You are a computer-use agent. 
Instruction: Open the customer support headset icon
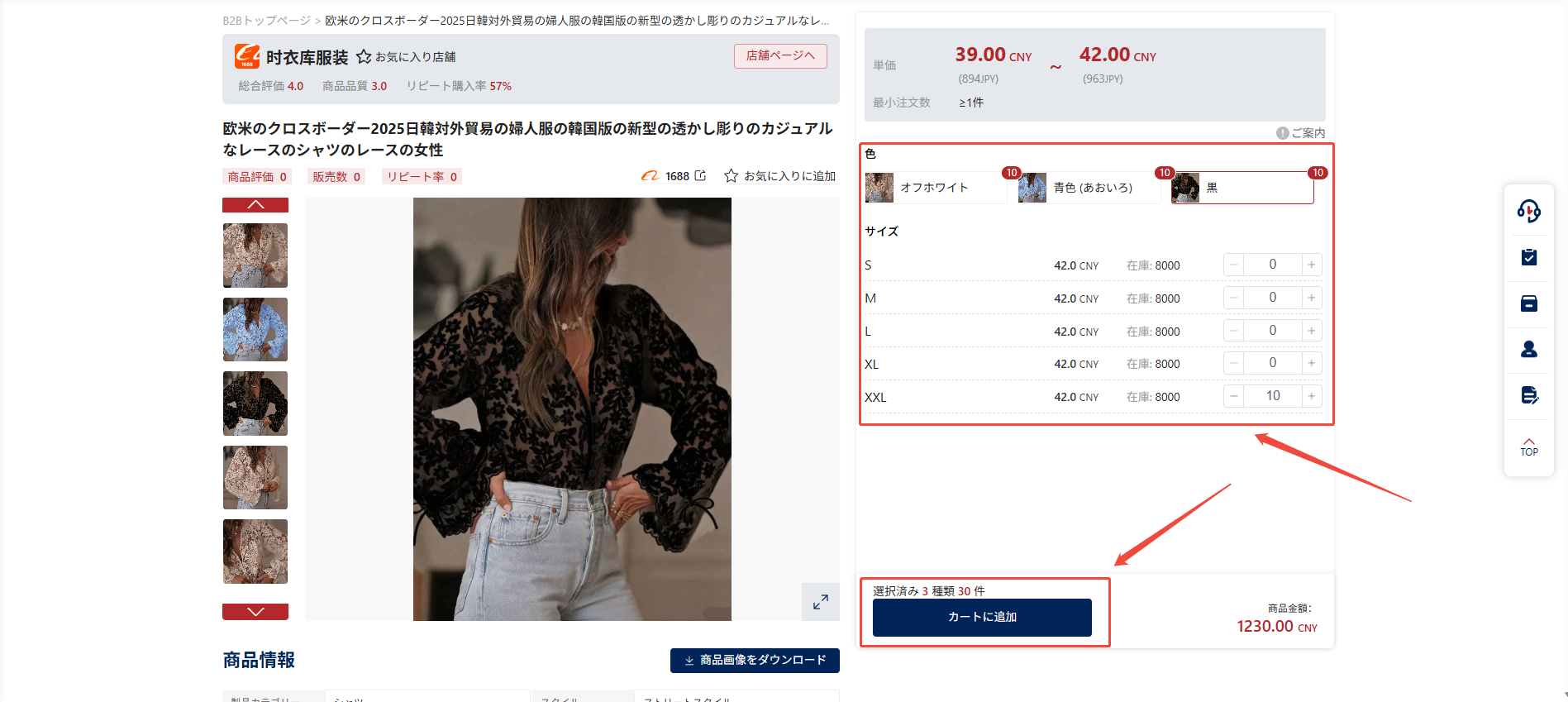tap(1528, 212)
